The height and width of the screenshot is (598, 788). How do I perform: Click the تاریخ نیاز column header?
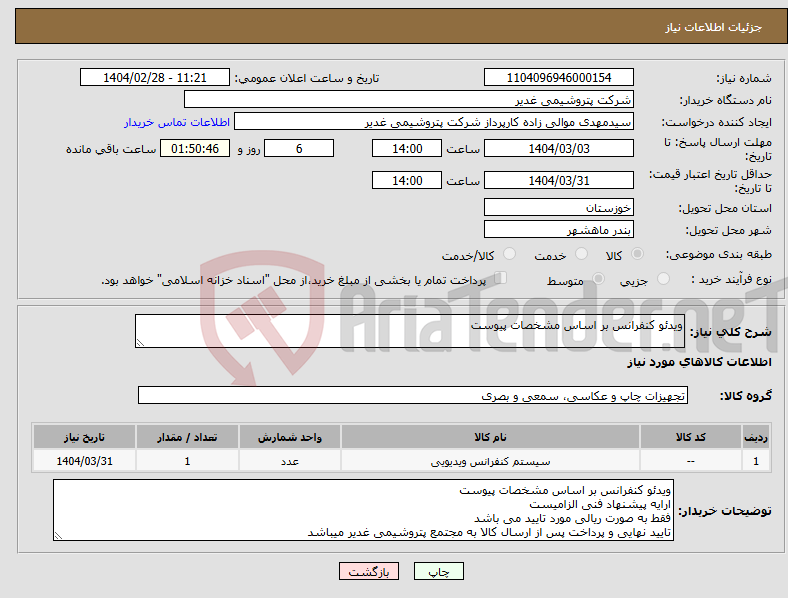[84, 437]
